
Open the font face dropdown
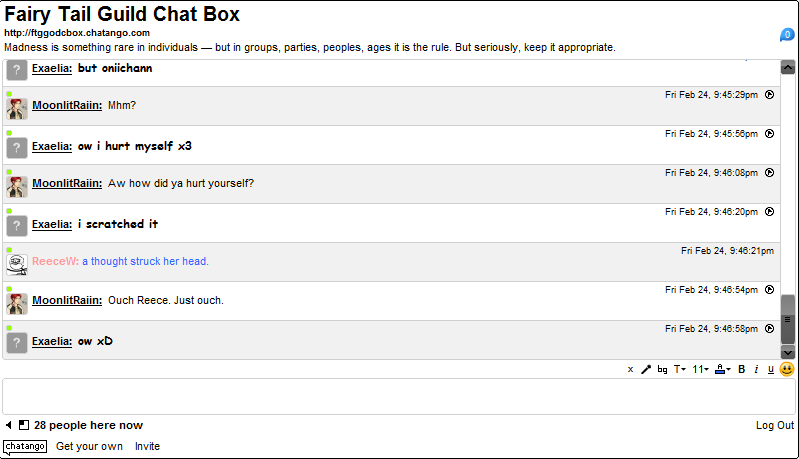[679, 370]
